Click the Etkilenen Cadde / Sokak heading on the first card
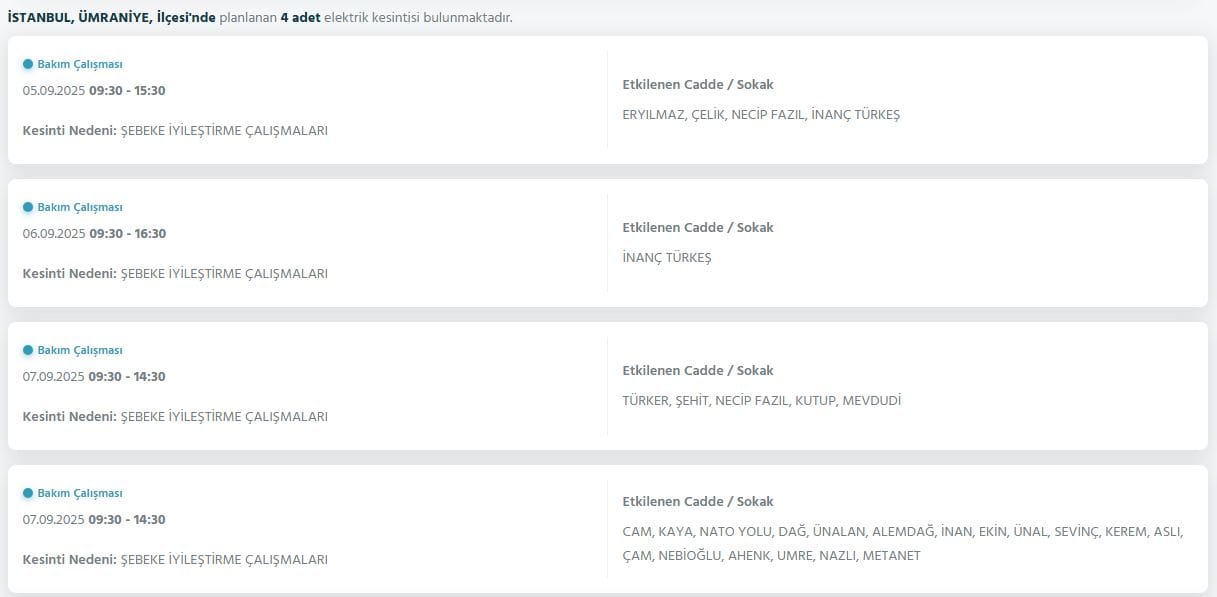The height and width of the screenshot is (597, 1217). pos(698,84)
